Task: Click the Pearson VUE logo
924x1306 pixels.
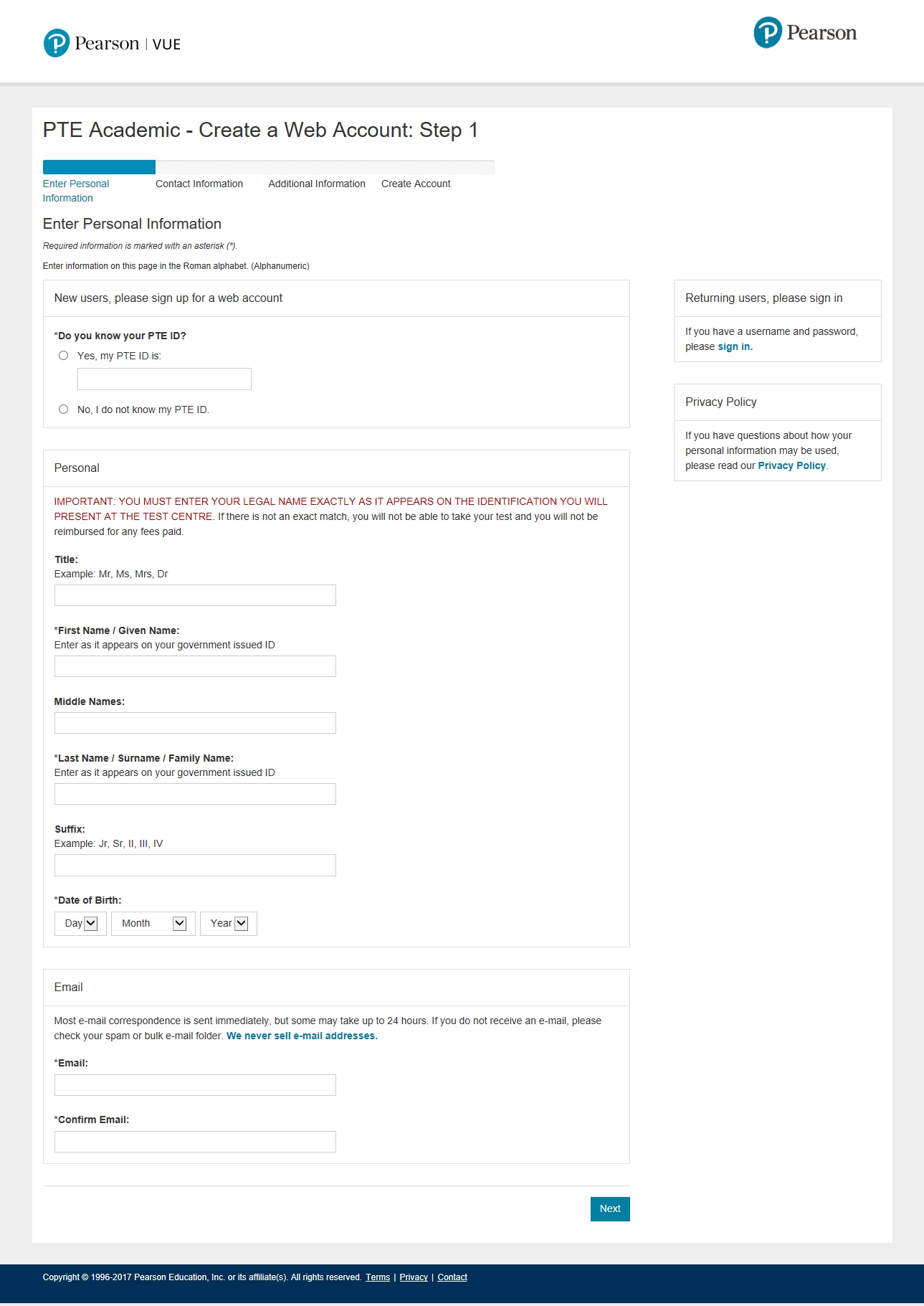Action: (112, 44)
